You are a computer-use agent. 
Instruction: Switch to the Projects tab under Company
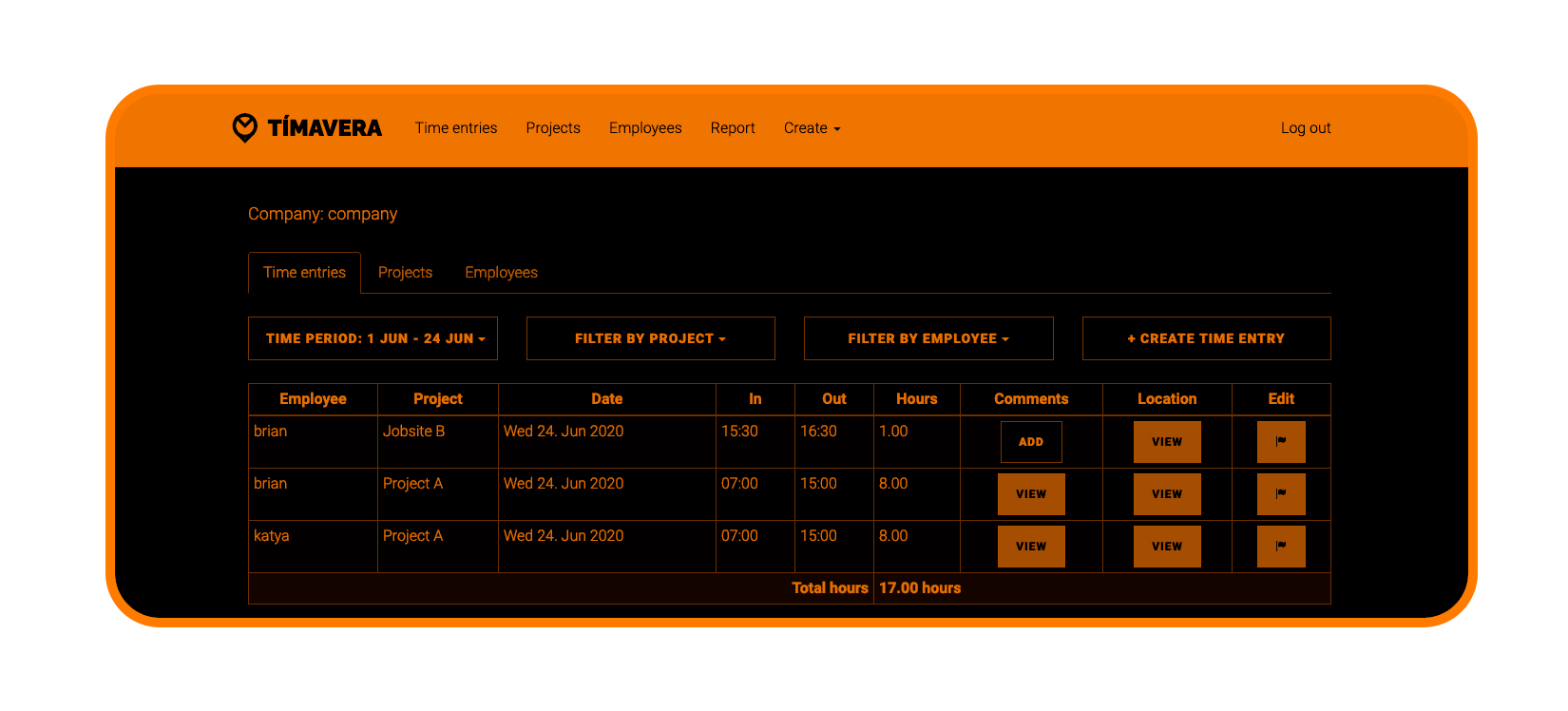click(x=405, y=273)
